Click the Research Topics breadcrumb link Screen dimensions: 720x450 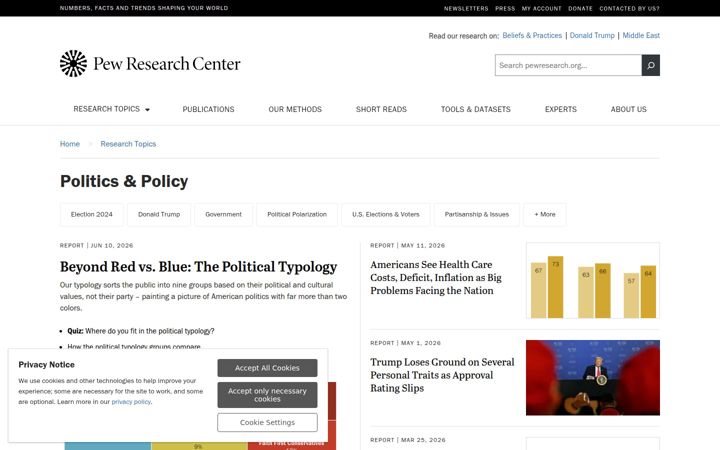[128, 144]
